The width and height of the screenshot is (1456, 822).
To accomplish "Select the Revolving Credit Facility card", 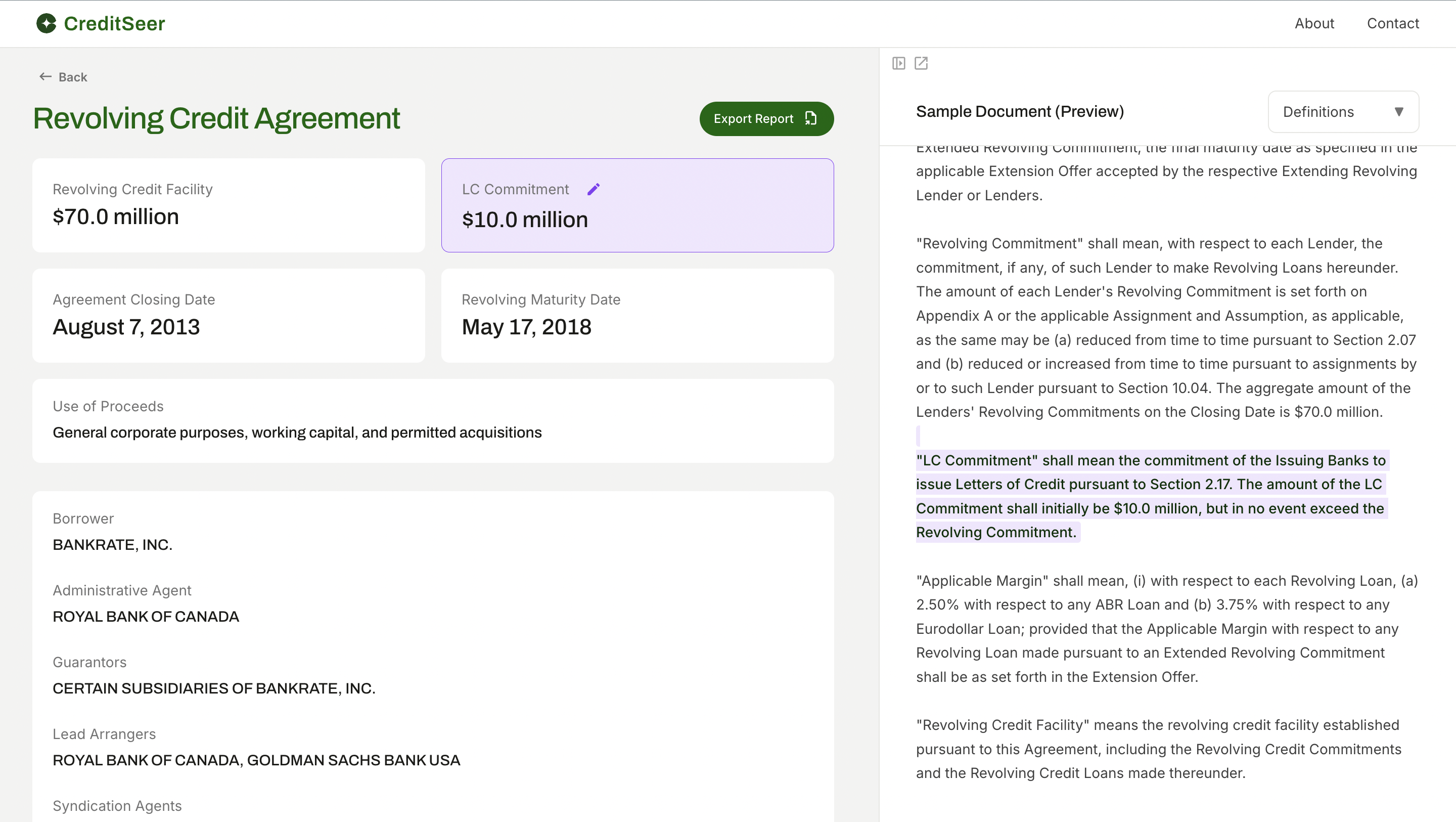I will 229,205.
